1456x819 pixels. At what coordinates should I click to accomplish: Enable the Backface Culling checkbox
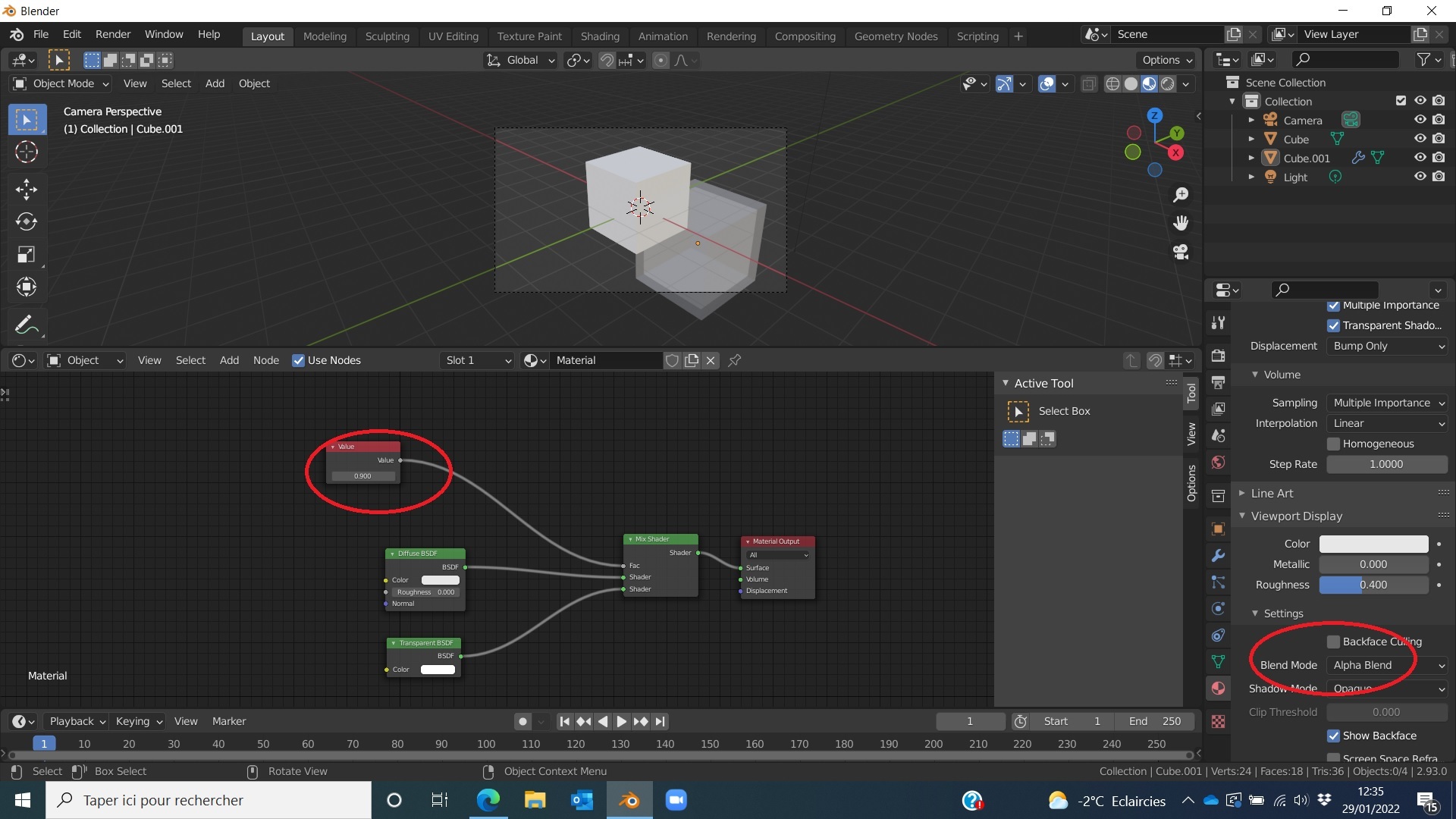click(x=1333, y=642)
